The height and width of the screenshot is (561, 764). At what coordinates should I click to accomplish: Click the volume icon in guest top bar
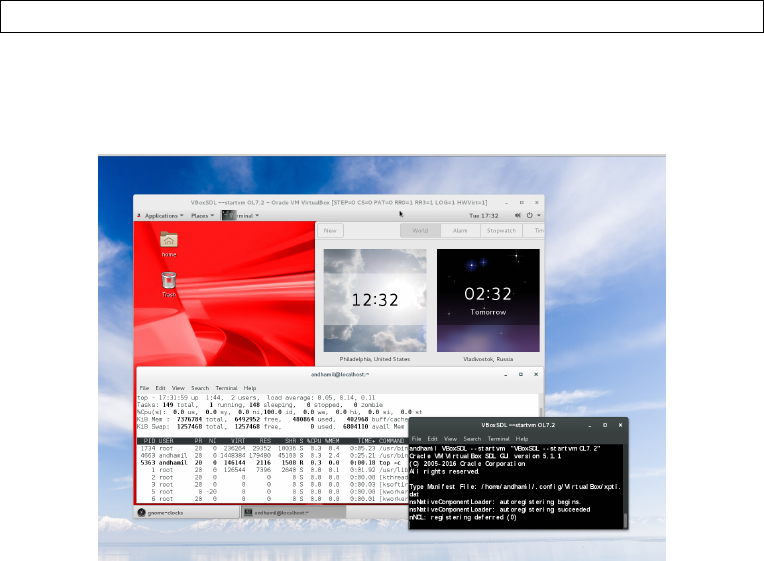[517, 215]
